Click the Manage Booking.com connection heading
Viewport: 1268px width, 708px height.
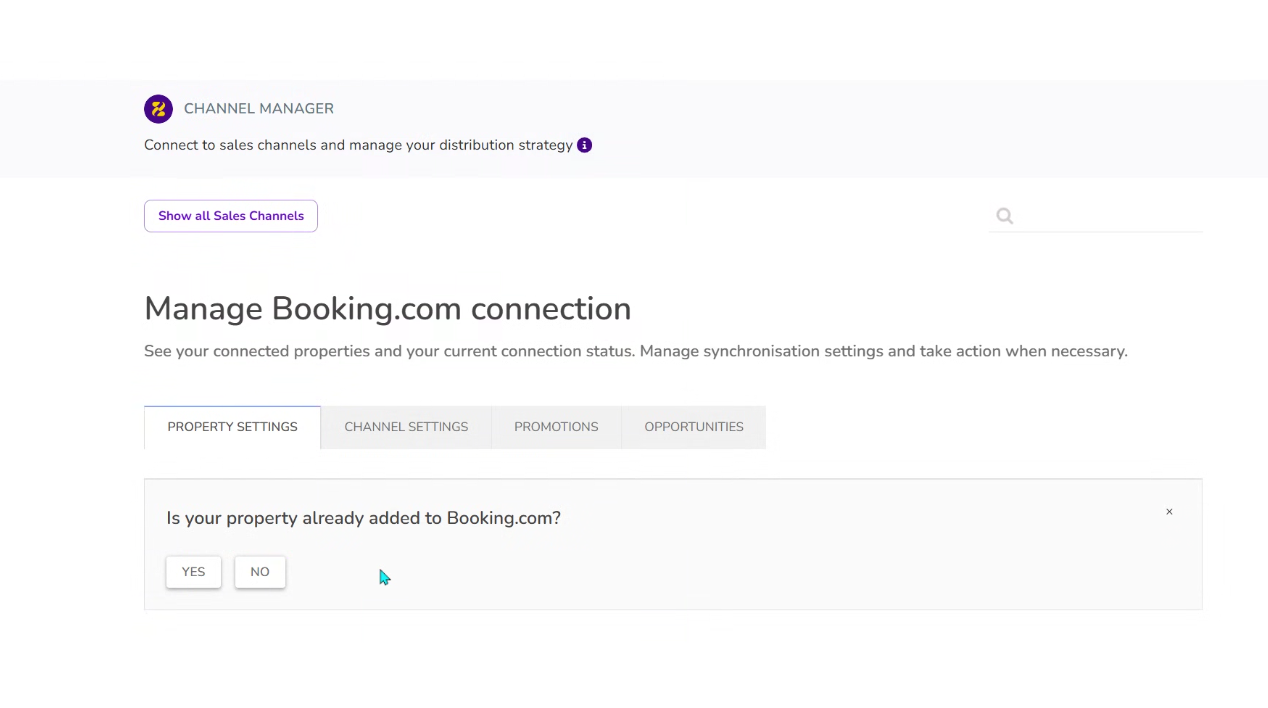[x=387, y=309]
